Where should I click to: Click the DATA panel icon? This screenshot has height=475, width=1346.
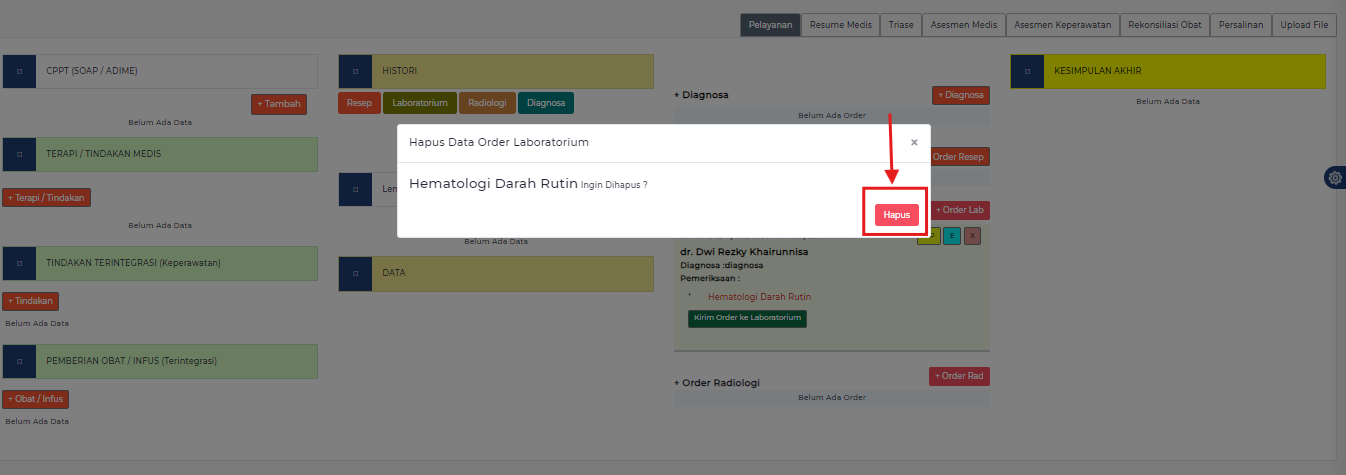click(355, 273)
